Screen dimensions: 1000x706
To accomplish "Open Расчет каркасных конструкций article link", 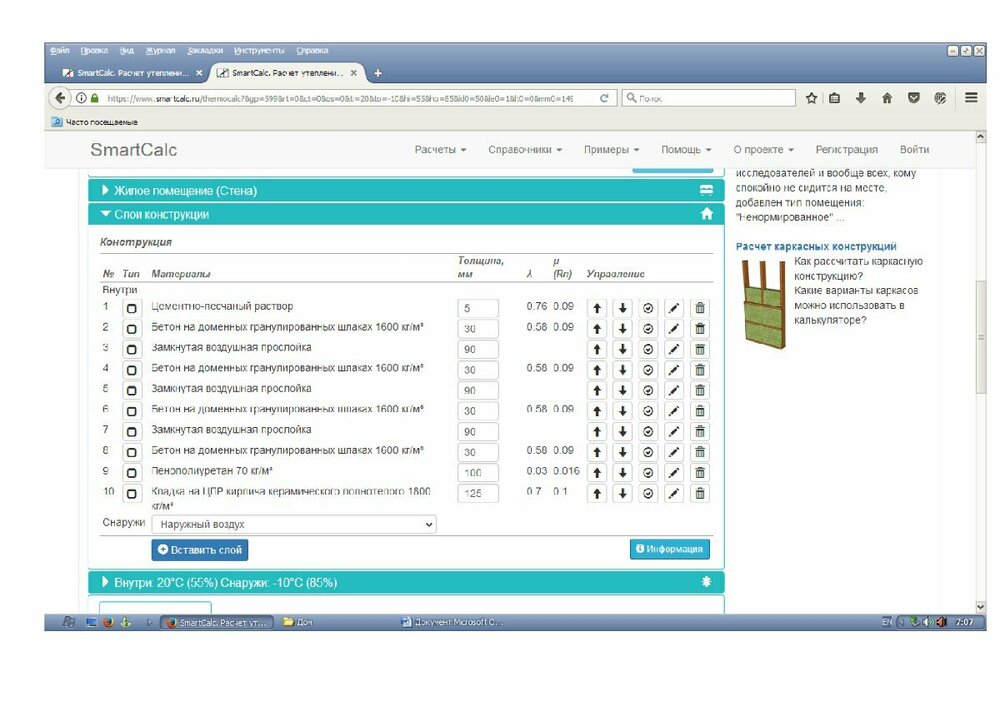I will point(816,246).
